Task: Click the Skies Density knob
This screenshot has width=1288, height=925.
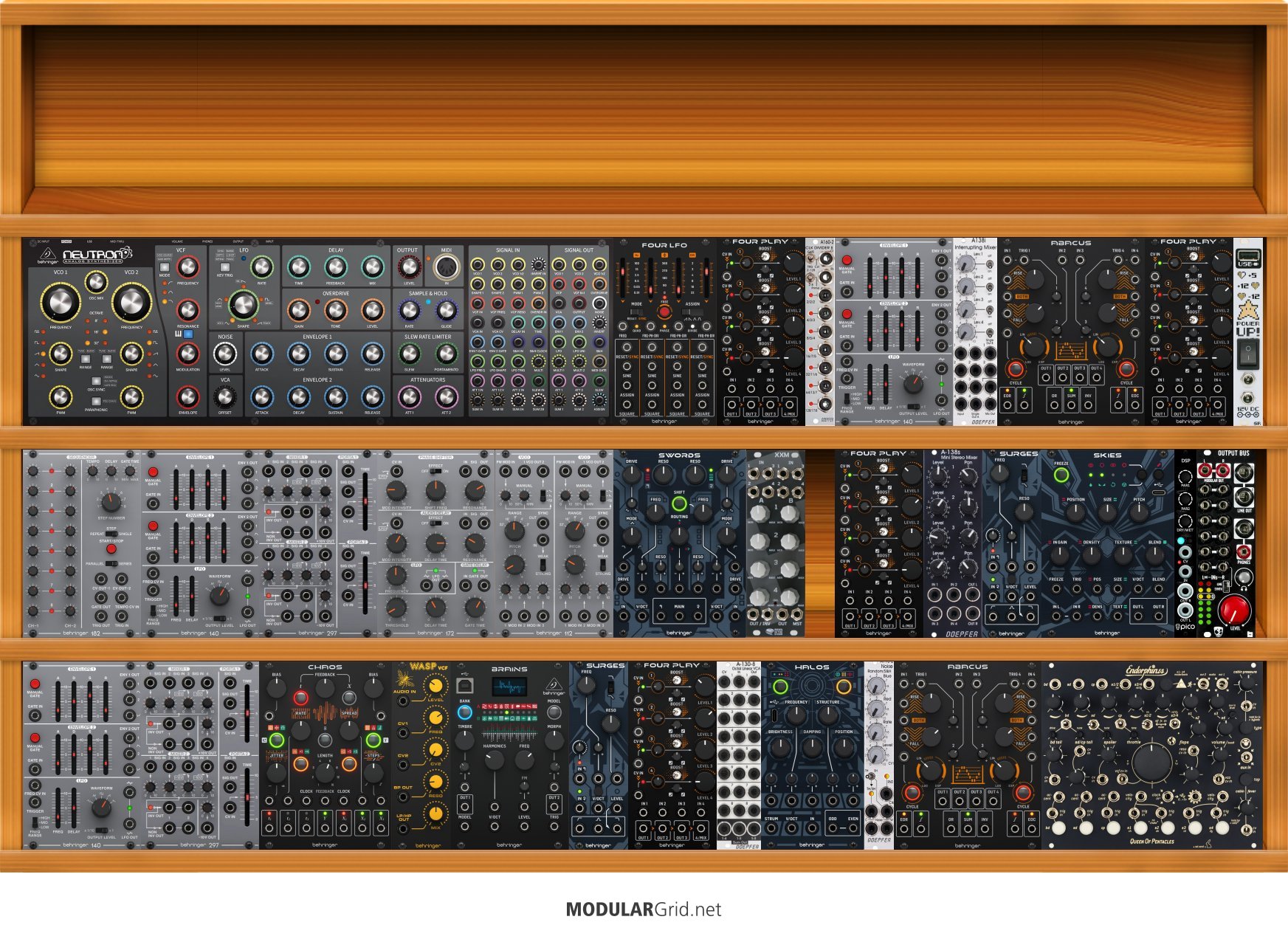Action: [1091, 557]
